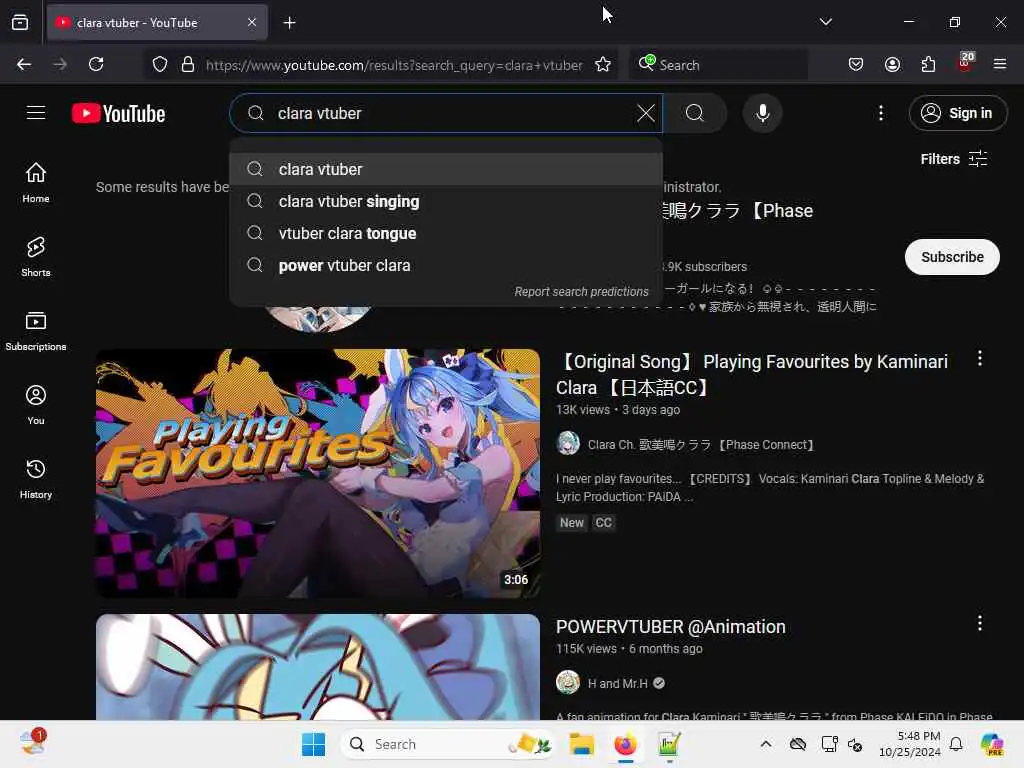List all tabs dropdown arrow

tap(825, 22)
